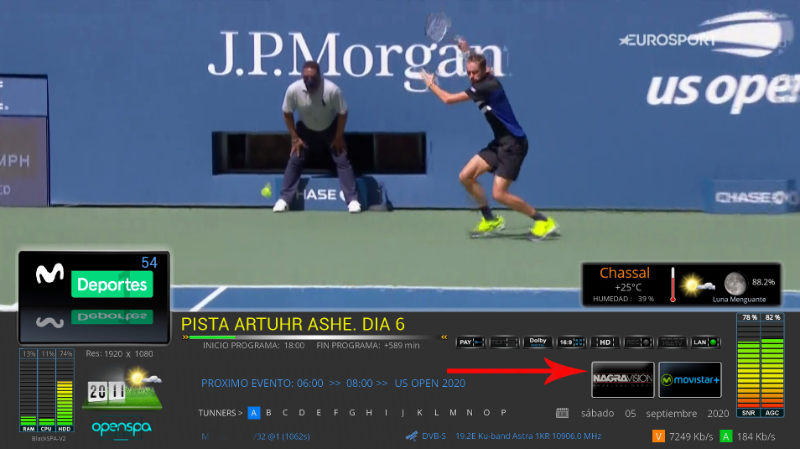
Task: Click the Dolby Digital audio indicator
Action: coord(538,342)
